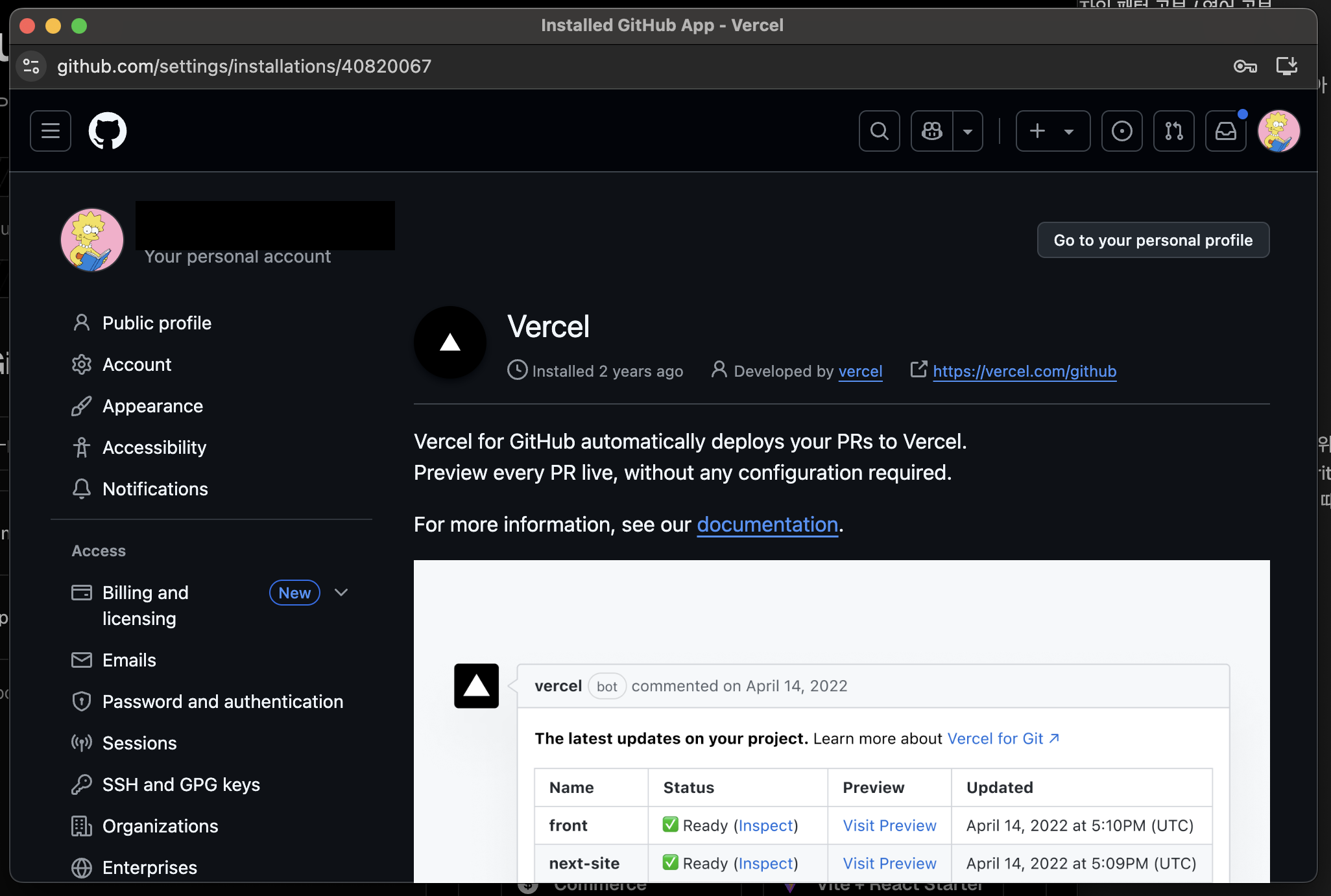The image size is (1331, 896).
Task: Open the search magnifier button
Action: tap(879, 131)
